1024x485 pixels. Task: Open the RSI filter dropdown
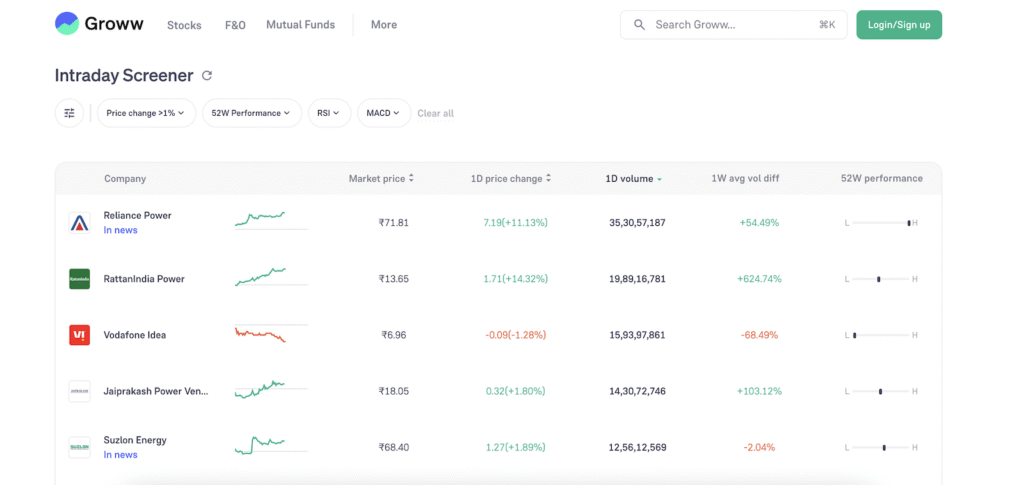pos(329,113)
